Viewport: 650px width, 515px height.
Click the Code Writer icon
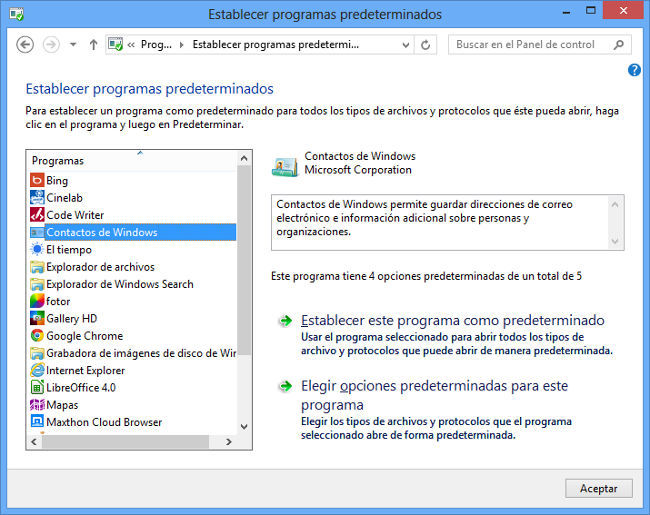(37, 215)
